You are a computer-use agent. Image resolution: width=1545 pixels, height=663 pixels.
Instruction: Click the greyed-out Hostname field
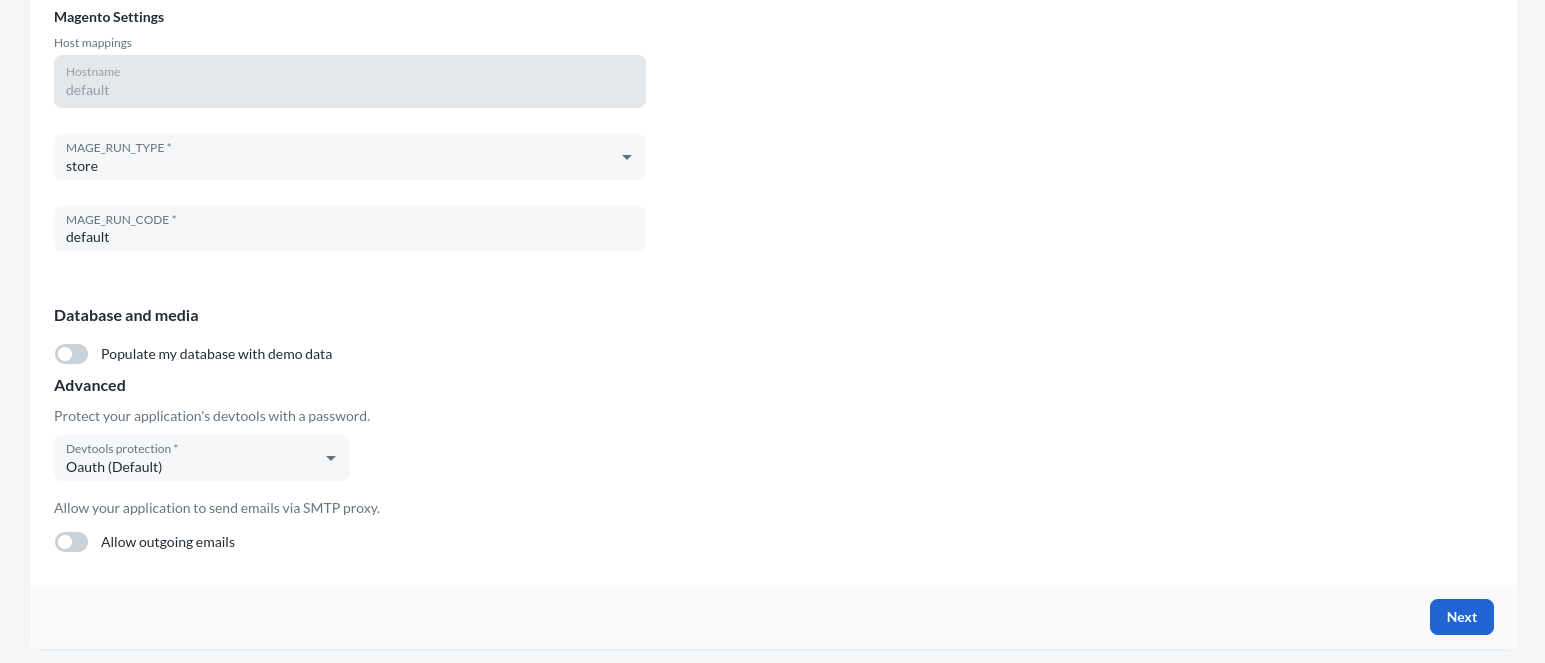(350, 82)
